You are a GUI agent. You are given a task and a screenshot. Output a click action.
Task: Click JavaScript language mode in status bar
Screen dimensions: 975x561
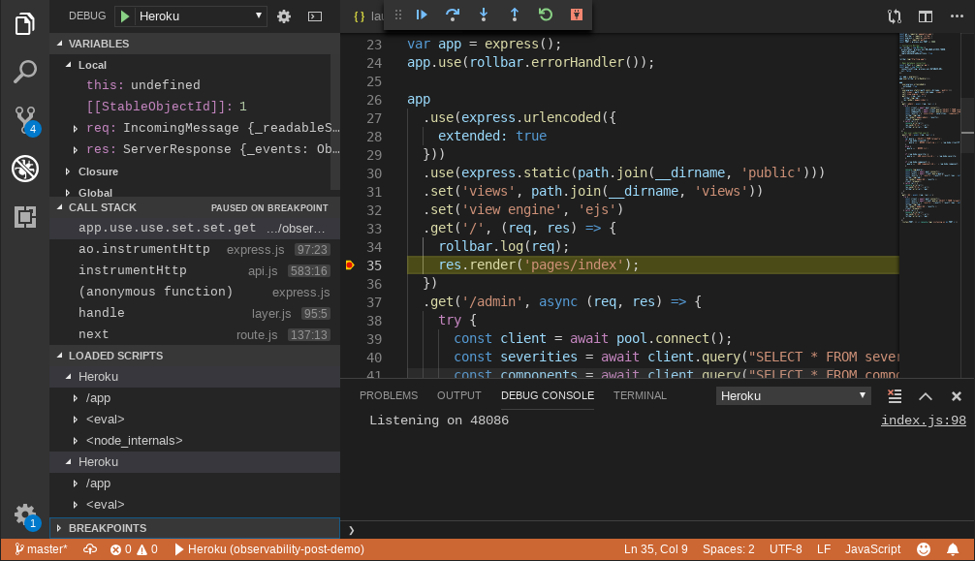[872, 549]
